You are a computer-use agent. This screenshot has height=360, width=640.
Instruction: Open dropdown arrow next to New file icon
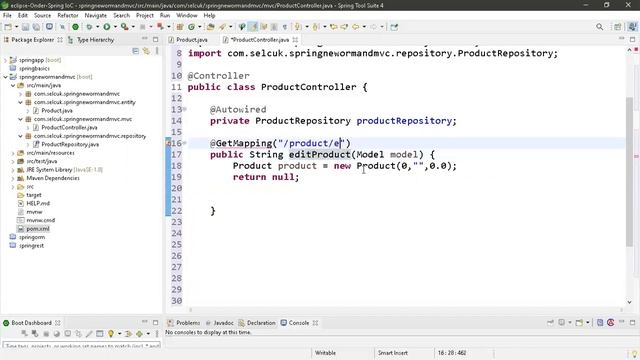(x=16, y=27)
